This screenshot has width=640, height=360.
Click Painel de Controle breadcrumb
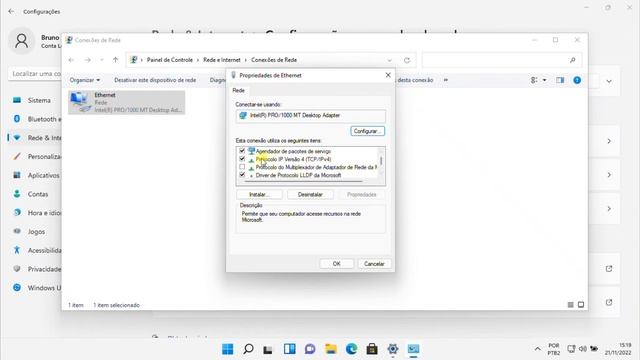[169, 60]
